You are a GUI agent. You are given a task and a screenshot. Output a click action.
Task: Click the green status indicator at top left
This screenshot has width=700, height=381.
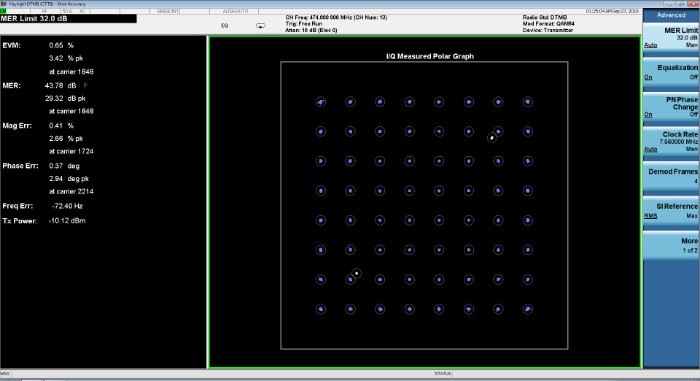point(3,11)
